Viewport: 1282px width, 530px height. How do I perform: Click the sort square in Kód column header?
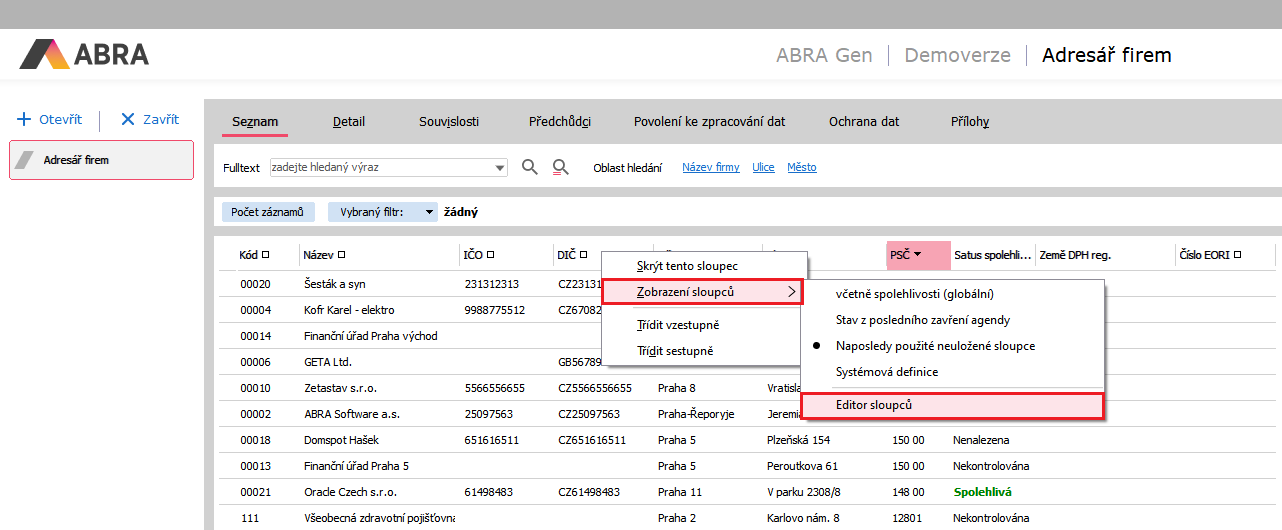click(x=265, y=255)
